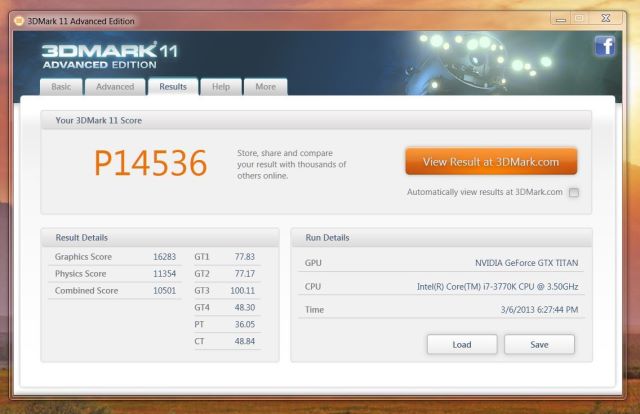The width and height of the screenshot is (640, 414).
Task: Click the Your 3DMark 11 Score header
Action: [316, 120]
